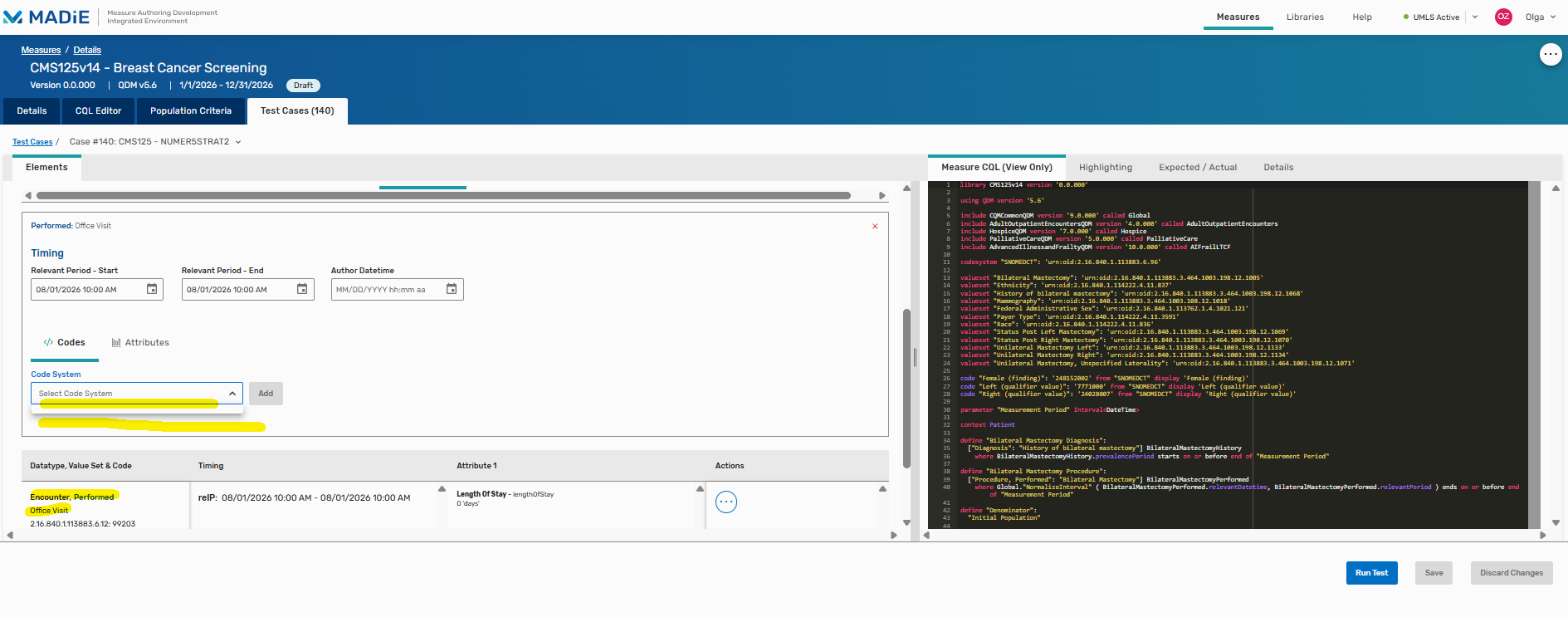Open calendar for Relevant Period Start
Image resolution: width=1568 pixels, height=617 pixels.
(x=152, y=289)
